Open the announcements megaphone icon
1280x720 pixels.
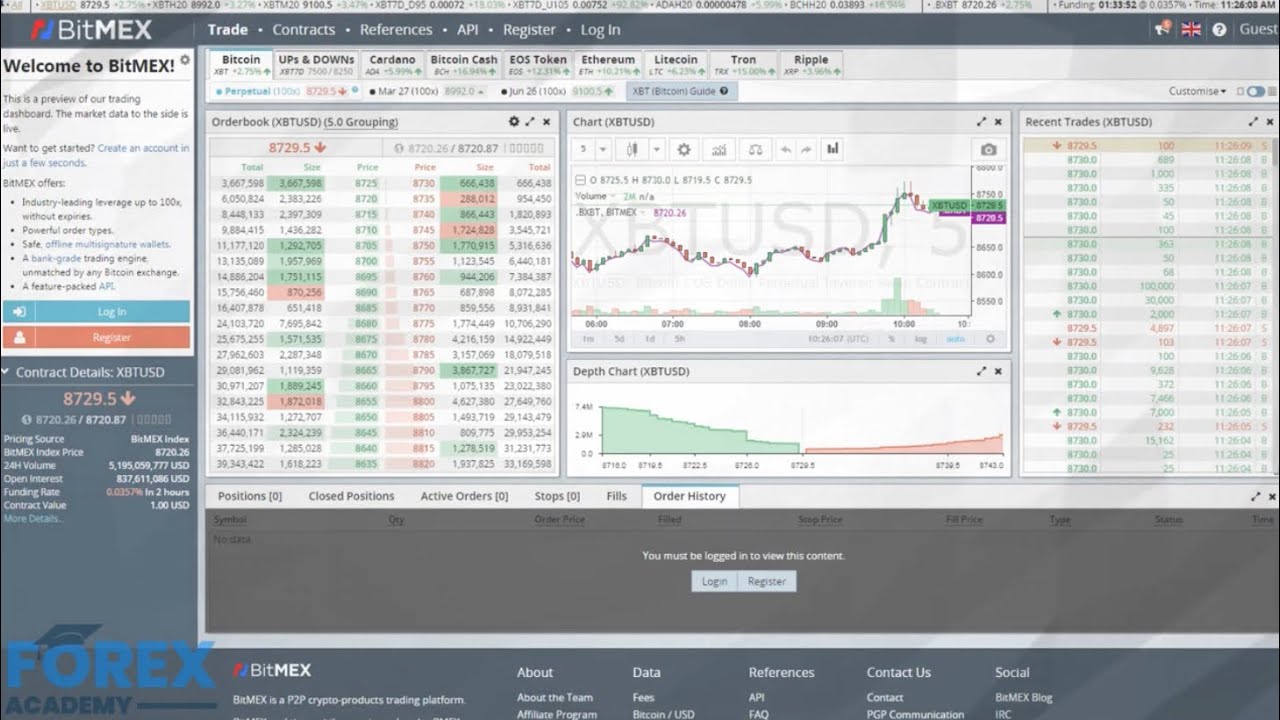1162,29
